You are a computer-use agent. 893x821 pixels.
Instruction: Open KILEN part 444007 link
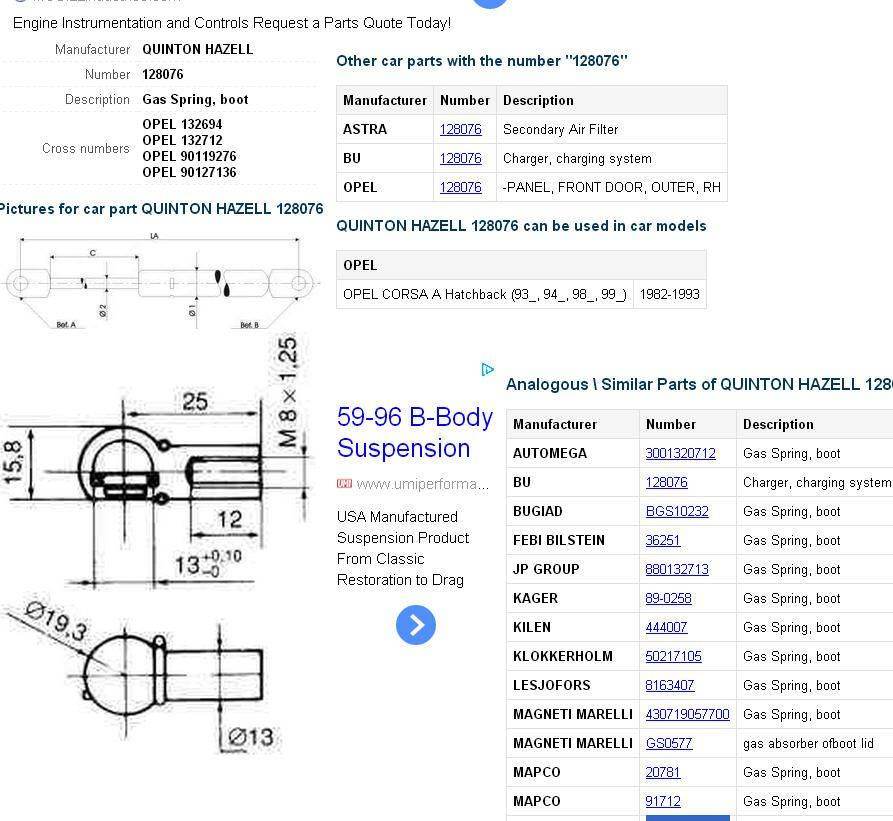click(x=666, y=627)
